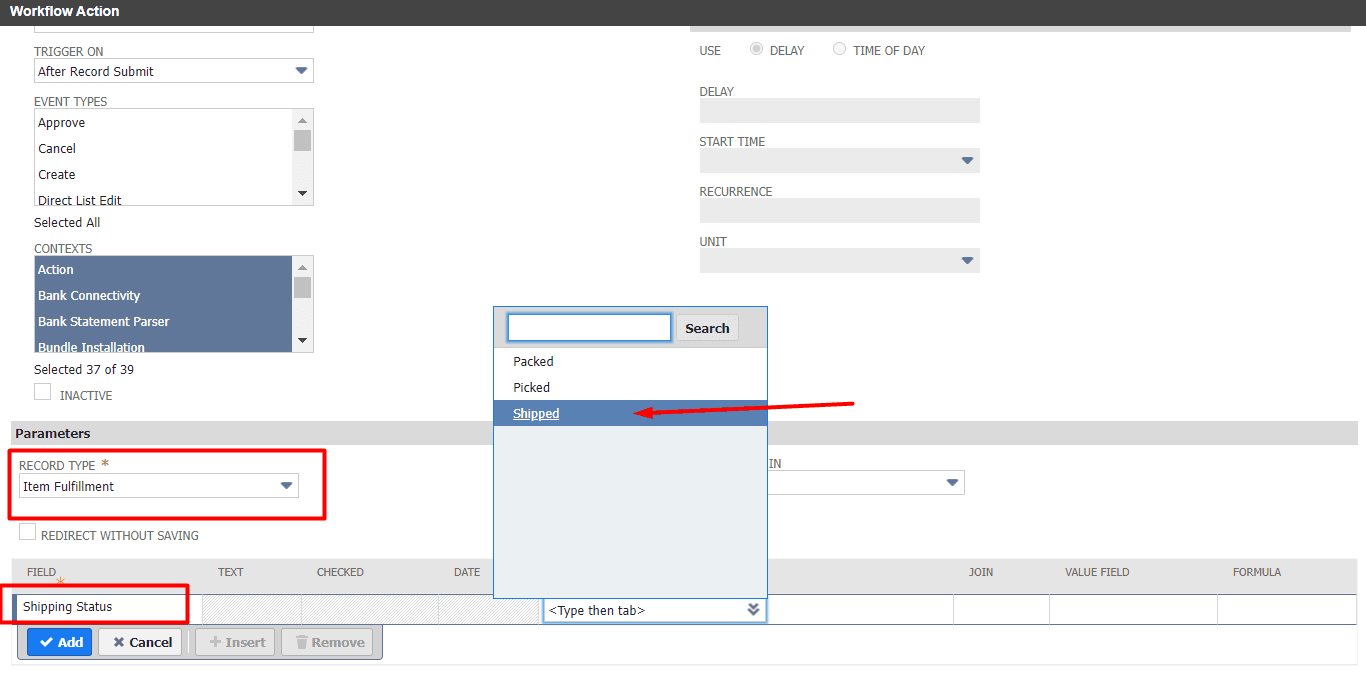Screen dimensions: 1366x679
Task: Choose Picked from the status list
Action: [630, 388]
